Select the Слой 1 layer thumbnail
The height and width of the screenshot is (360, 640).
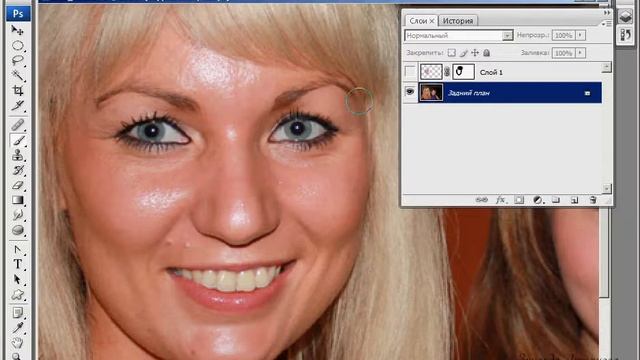(431, 72)
